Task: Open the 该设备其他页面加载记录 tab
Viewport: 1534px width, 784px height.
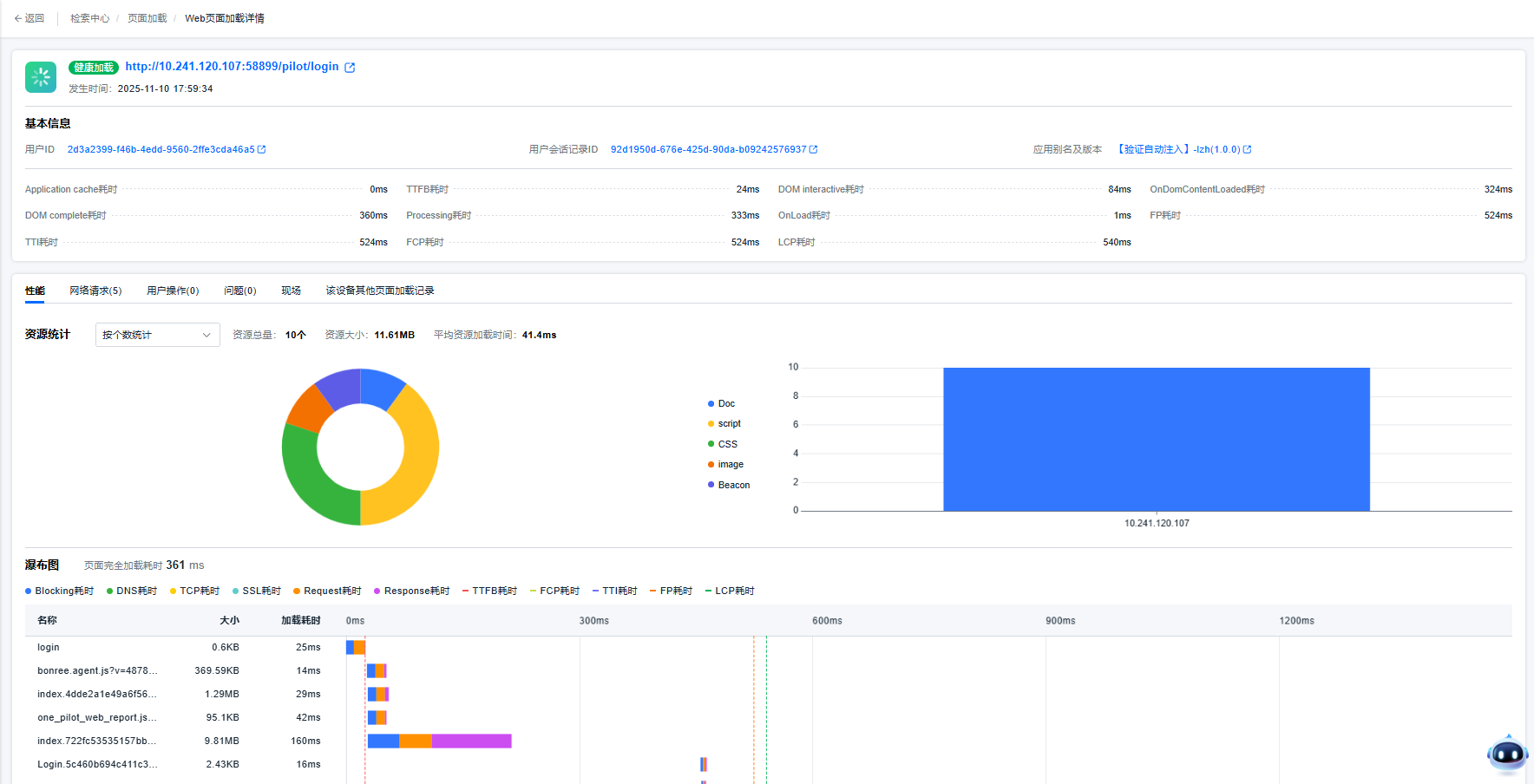Action: 379,291
